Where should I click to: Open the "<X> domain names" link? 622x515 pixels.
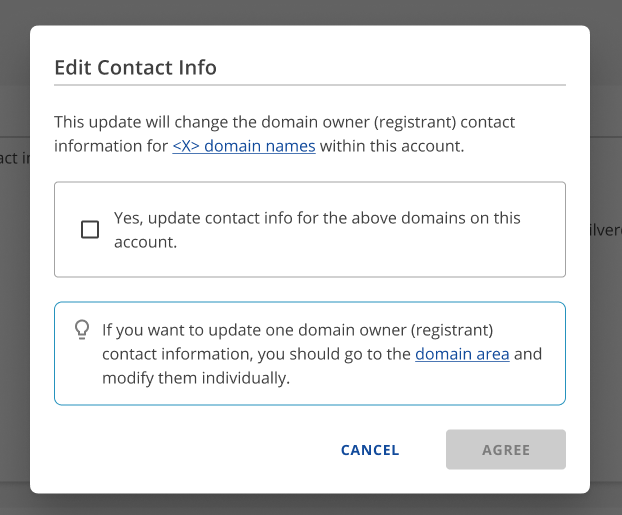pos(243,146)
